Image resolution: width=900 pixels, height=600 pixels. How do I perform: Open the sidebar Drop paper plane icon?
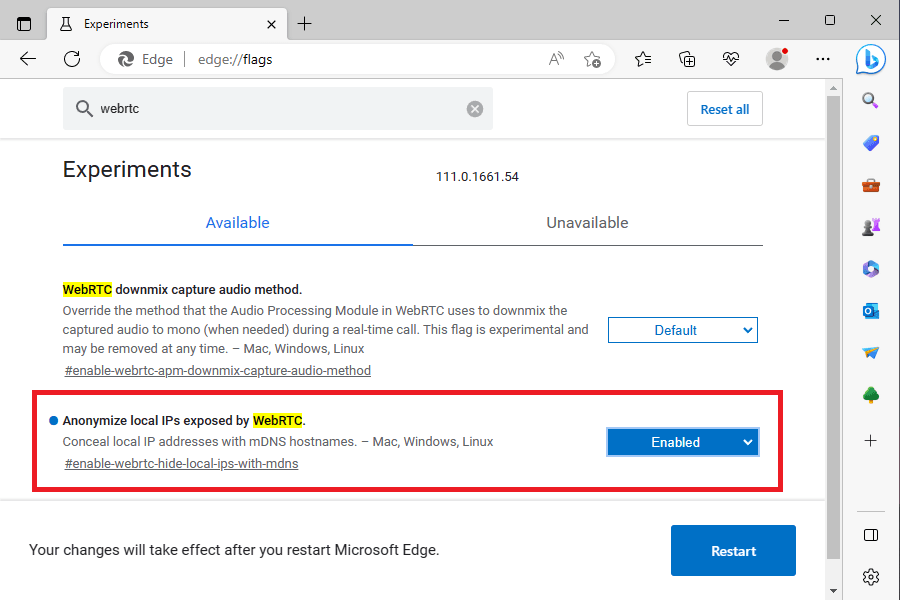tap(871, 353)
